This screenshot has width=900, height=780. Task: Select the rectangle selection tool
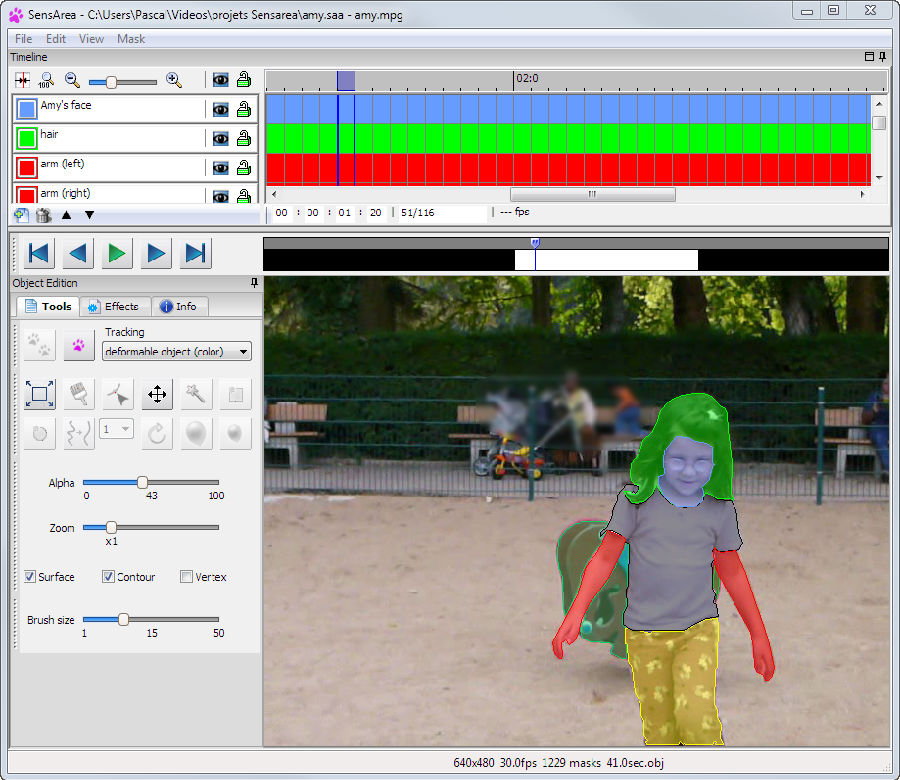point(40,394)
